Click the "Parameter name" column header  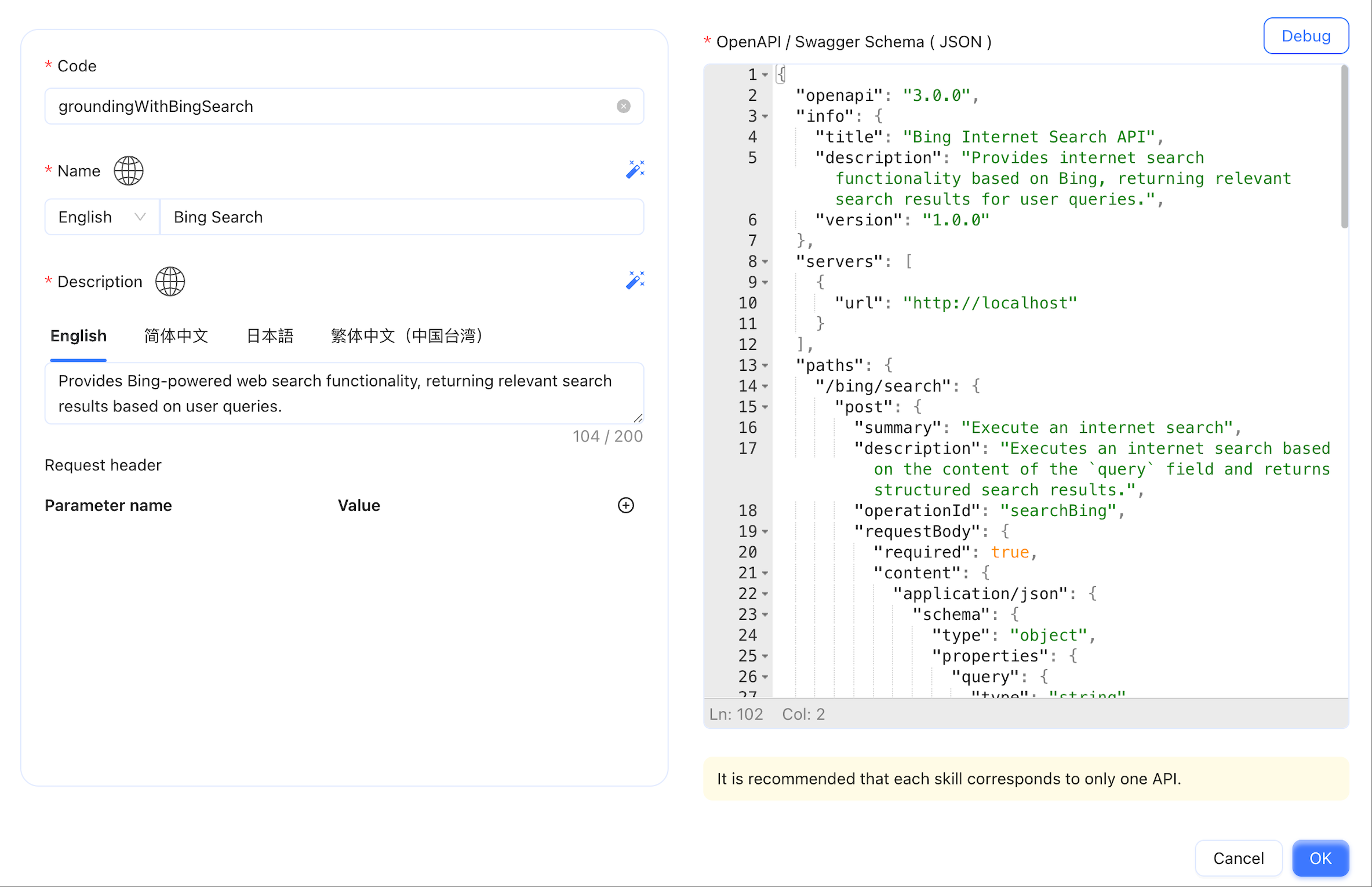(x=108, y=506)
